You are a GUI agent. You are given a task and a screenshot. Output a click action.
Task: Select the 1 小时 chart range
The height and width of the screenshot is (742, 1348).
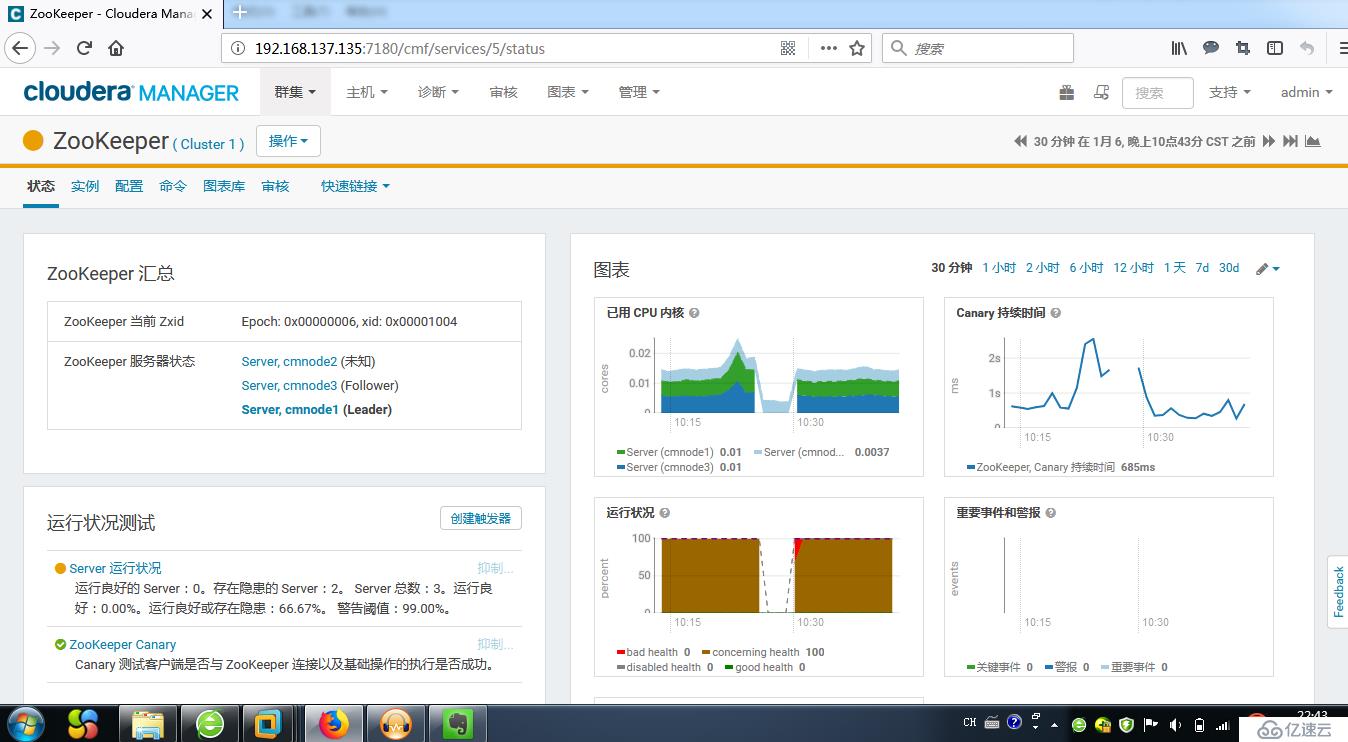click(x=999, y=268)
